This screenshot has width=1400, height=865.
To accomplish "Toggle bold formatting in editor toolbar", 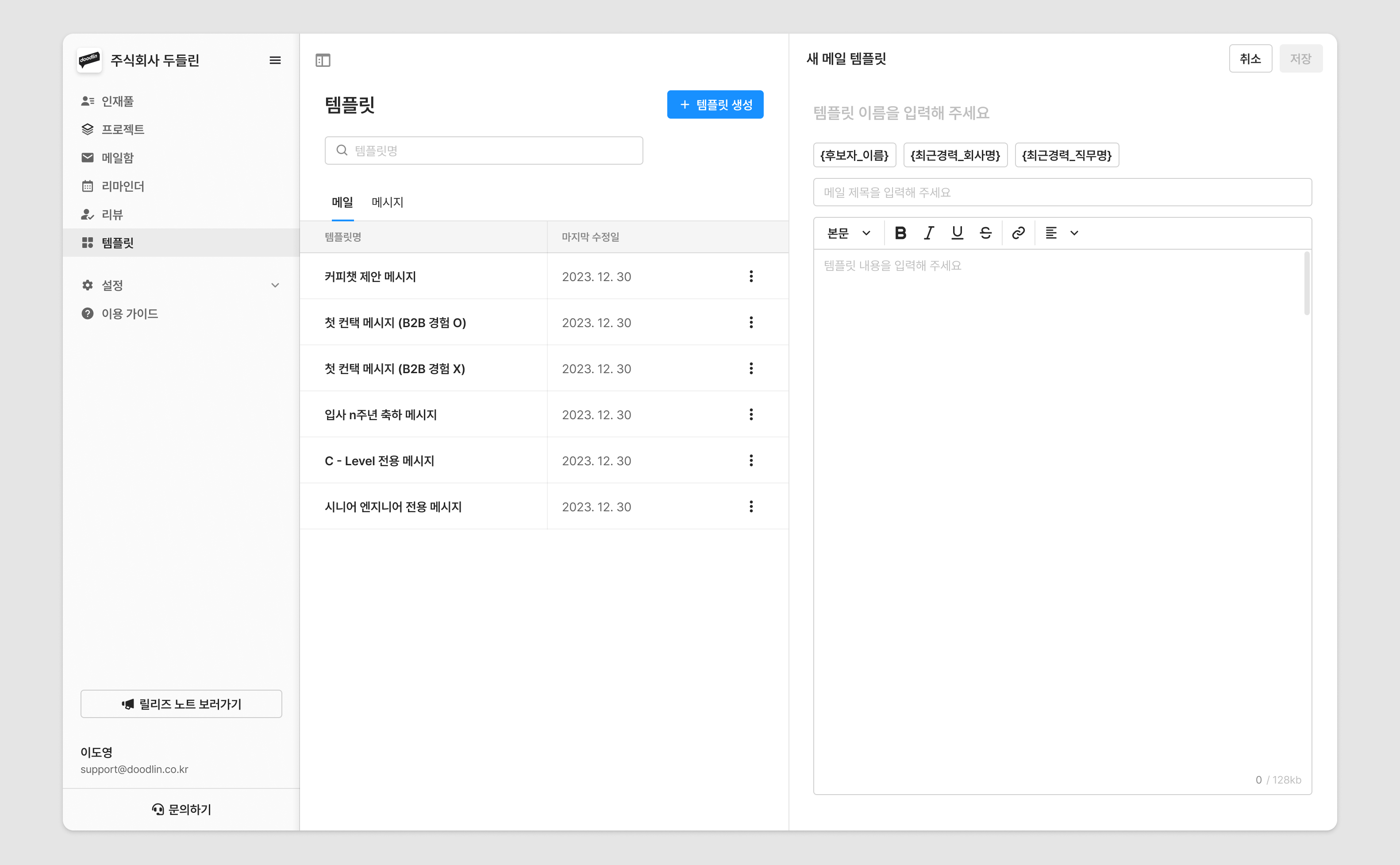I will (x=900, y=233).
